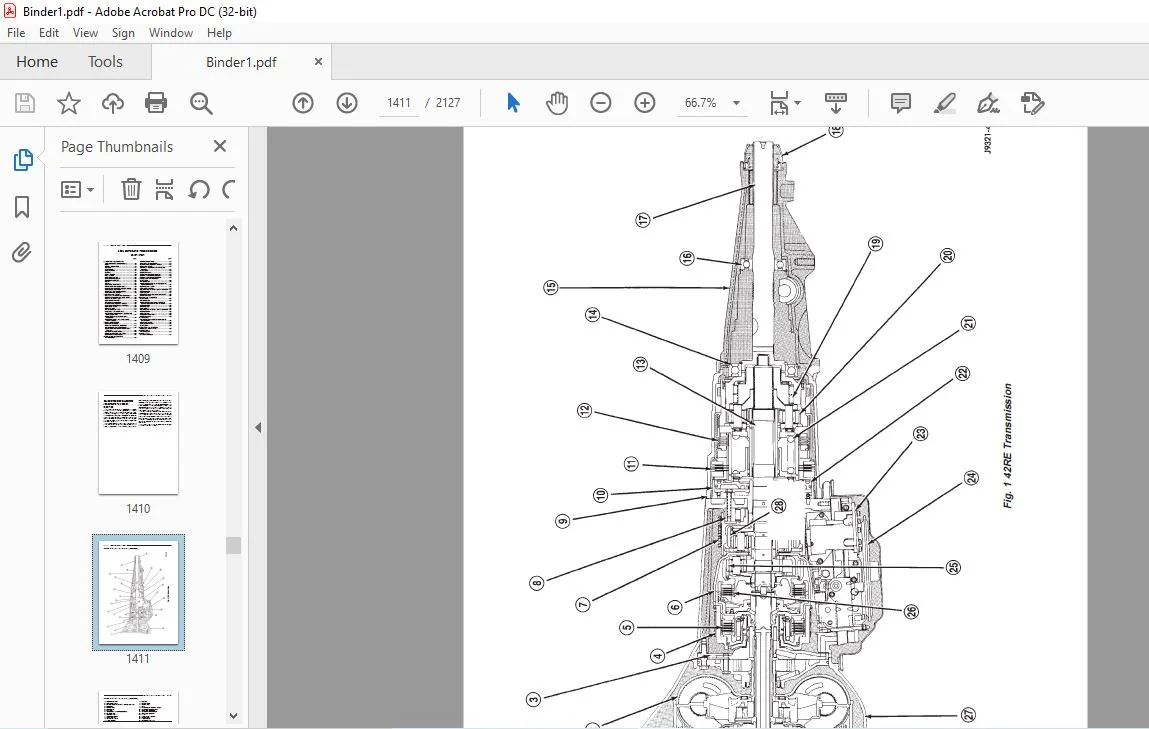Go to next page arrow
The image size is (1149, 729).
pos(347,103)
